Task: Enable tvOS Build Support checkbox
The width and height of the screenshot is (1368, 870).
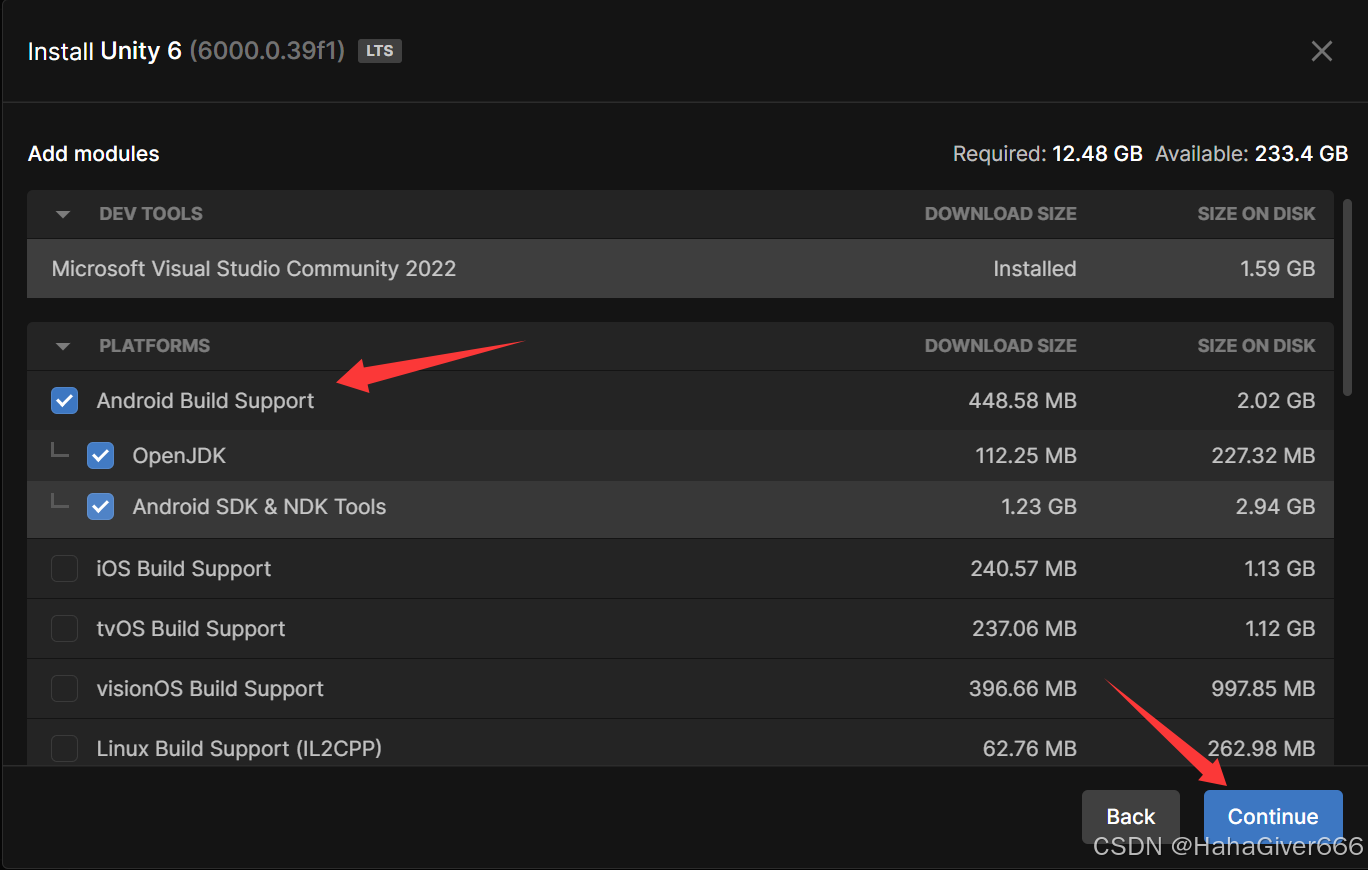Action: click(x=64, y=629)
